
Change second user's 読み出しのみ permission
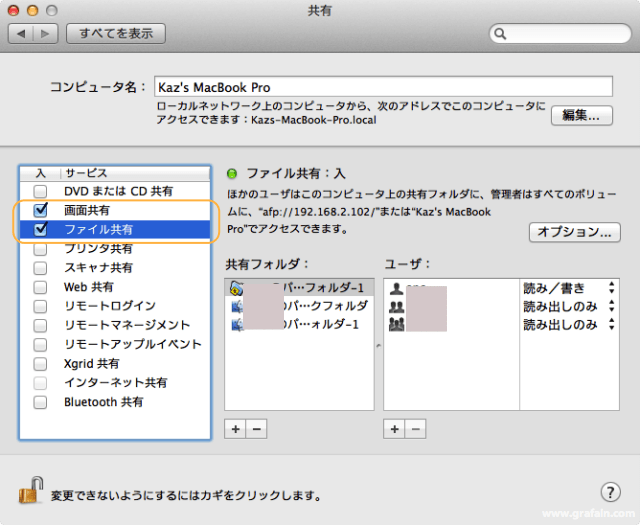pyautogui.click(x=610, y=307)
